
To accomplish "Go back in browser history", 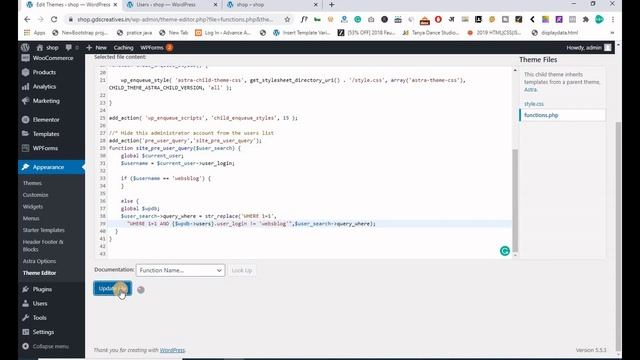I will [x=27, y=19].
